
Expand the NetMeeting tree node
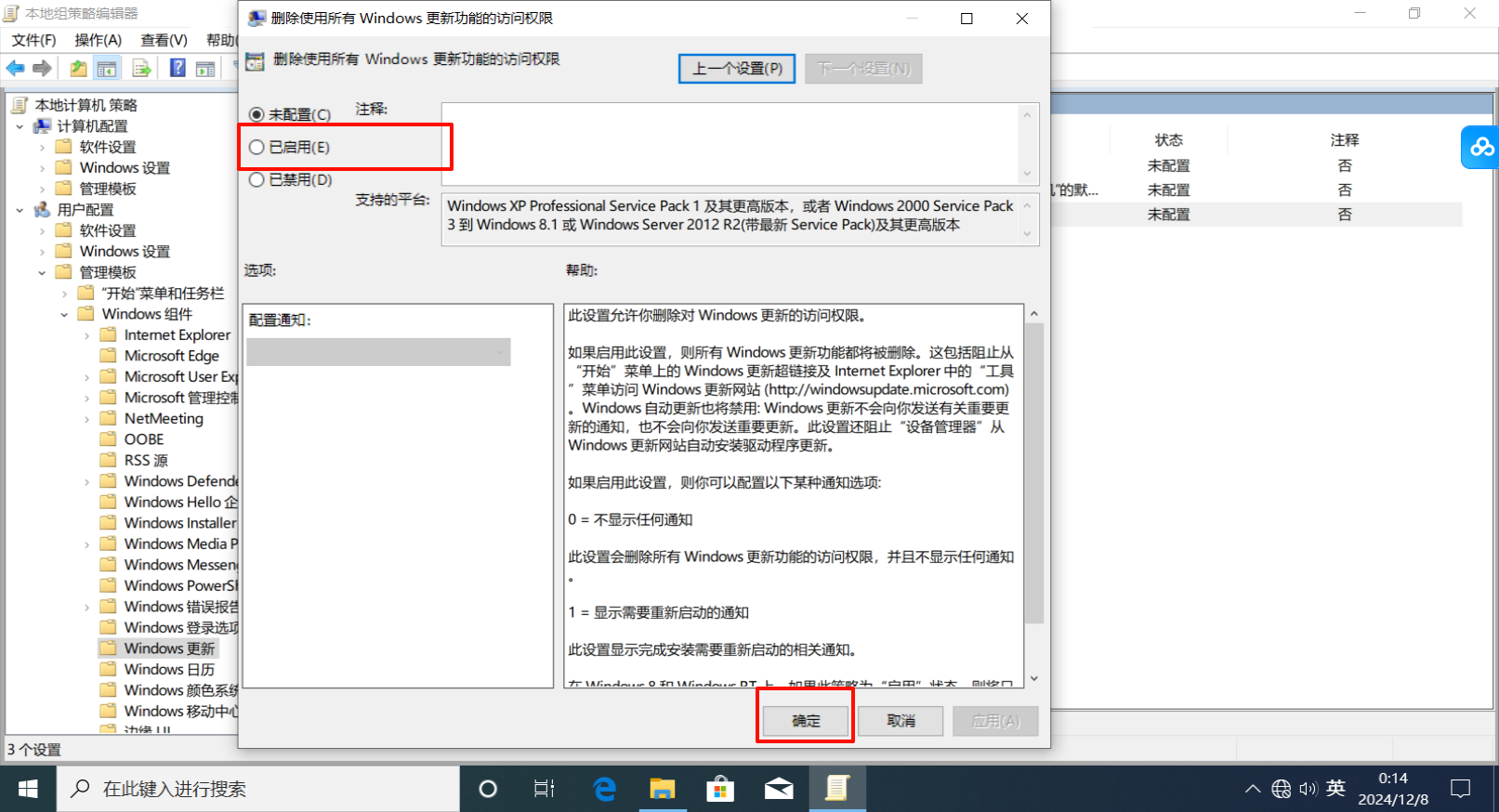pos(86,419)
